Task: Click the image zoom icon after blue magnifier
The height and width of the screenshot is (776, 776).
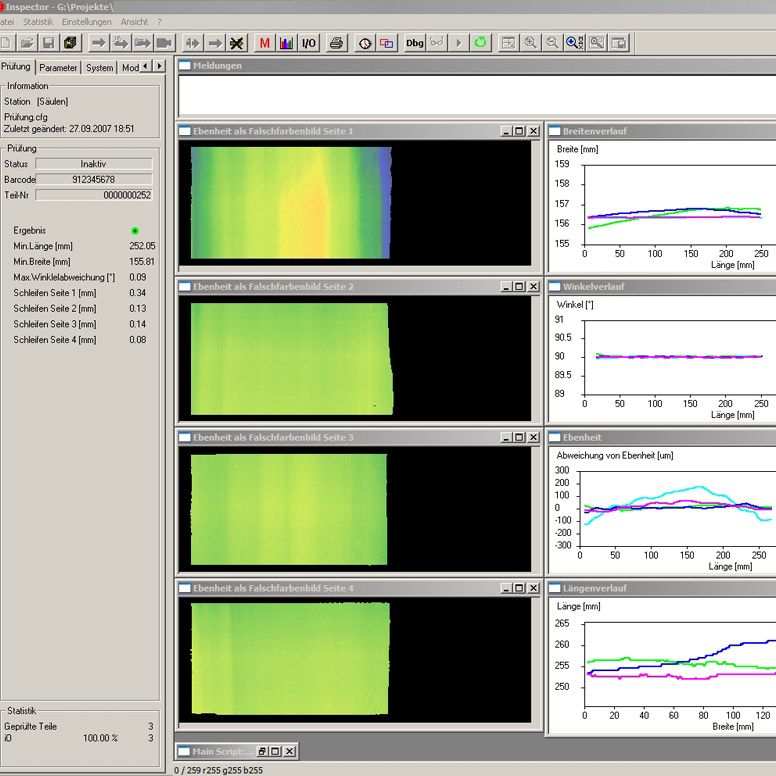Action: (597, 43)
